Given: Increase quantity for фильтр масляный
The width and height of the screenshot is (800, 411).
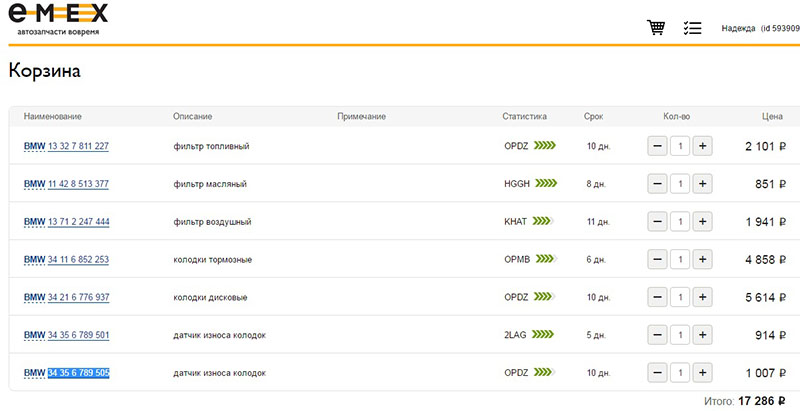Looking at the screenshot, I should pos(703,184).
